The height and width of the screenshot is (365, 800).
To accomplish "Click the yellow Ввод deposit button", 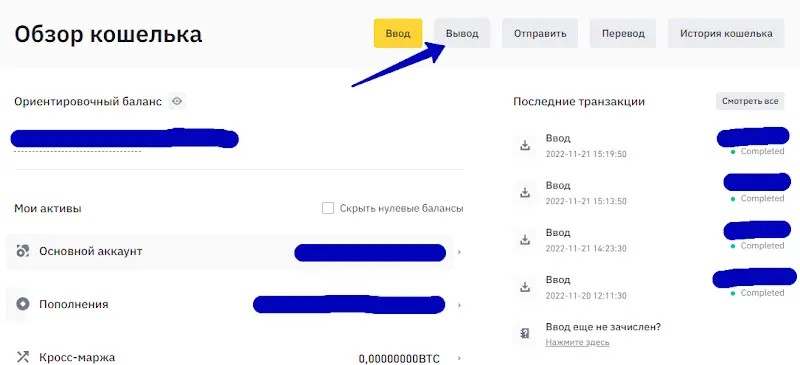I will (398, 33).
